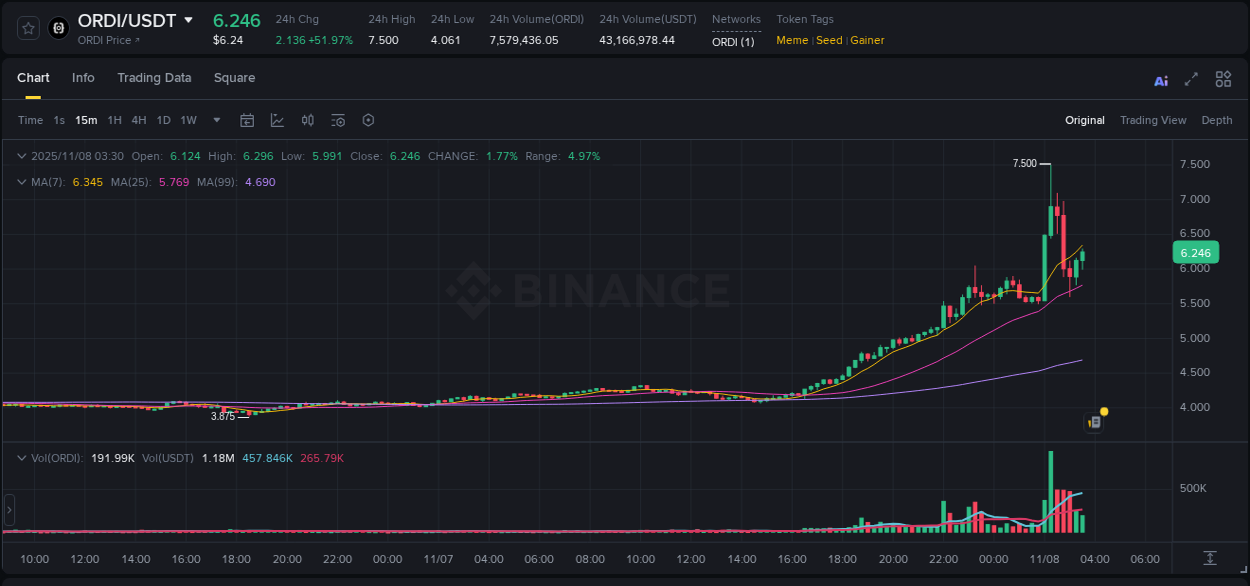Viewport: 1250px width, 586px height.
Task: Switch to the Trading Data tab
Action: 154,77
